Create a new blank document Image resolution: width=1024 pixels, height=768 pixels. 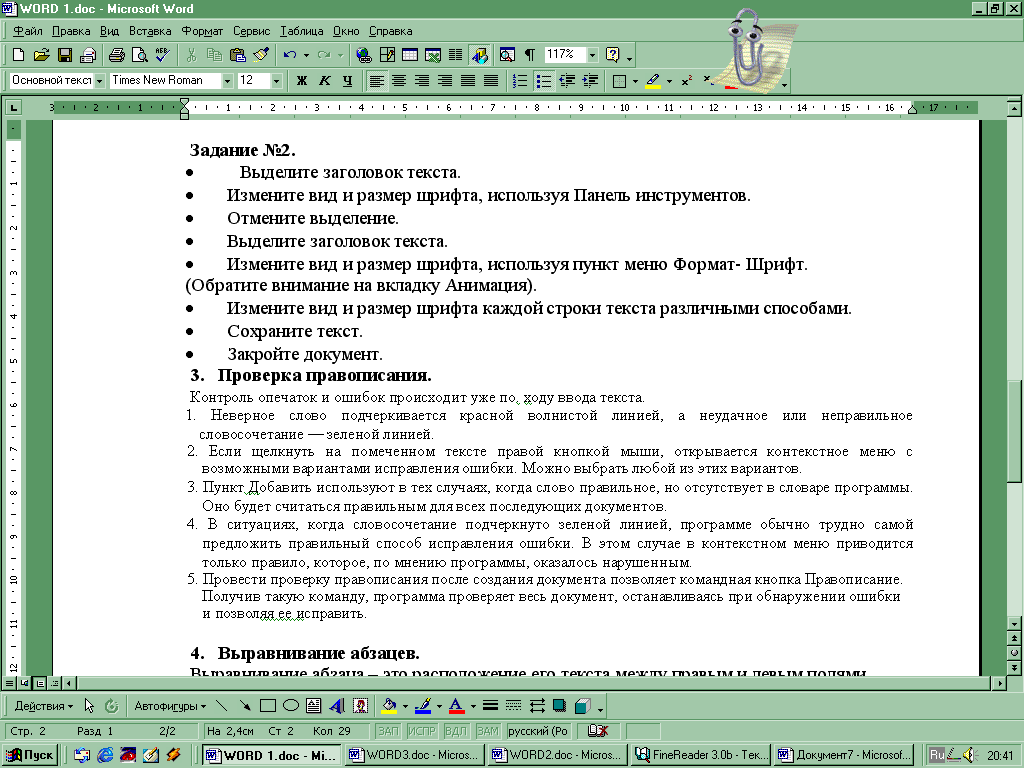coord(19,55)
